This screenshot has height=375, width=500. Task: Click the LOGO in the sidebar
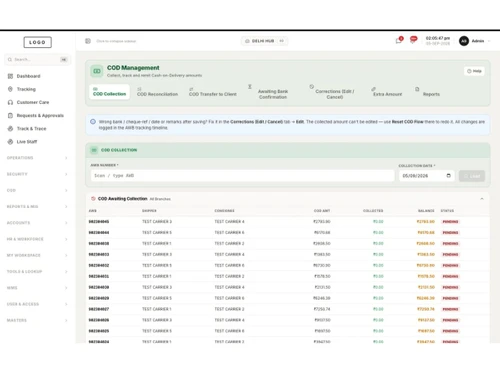(x=38, y=42)
